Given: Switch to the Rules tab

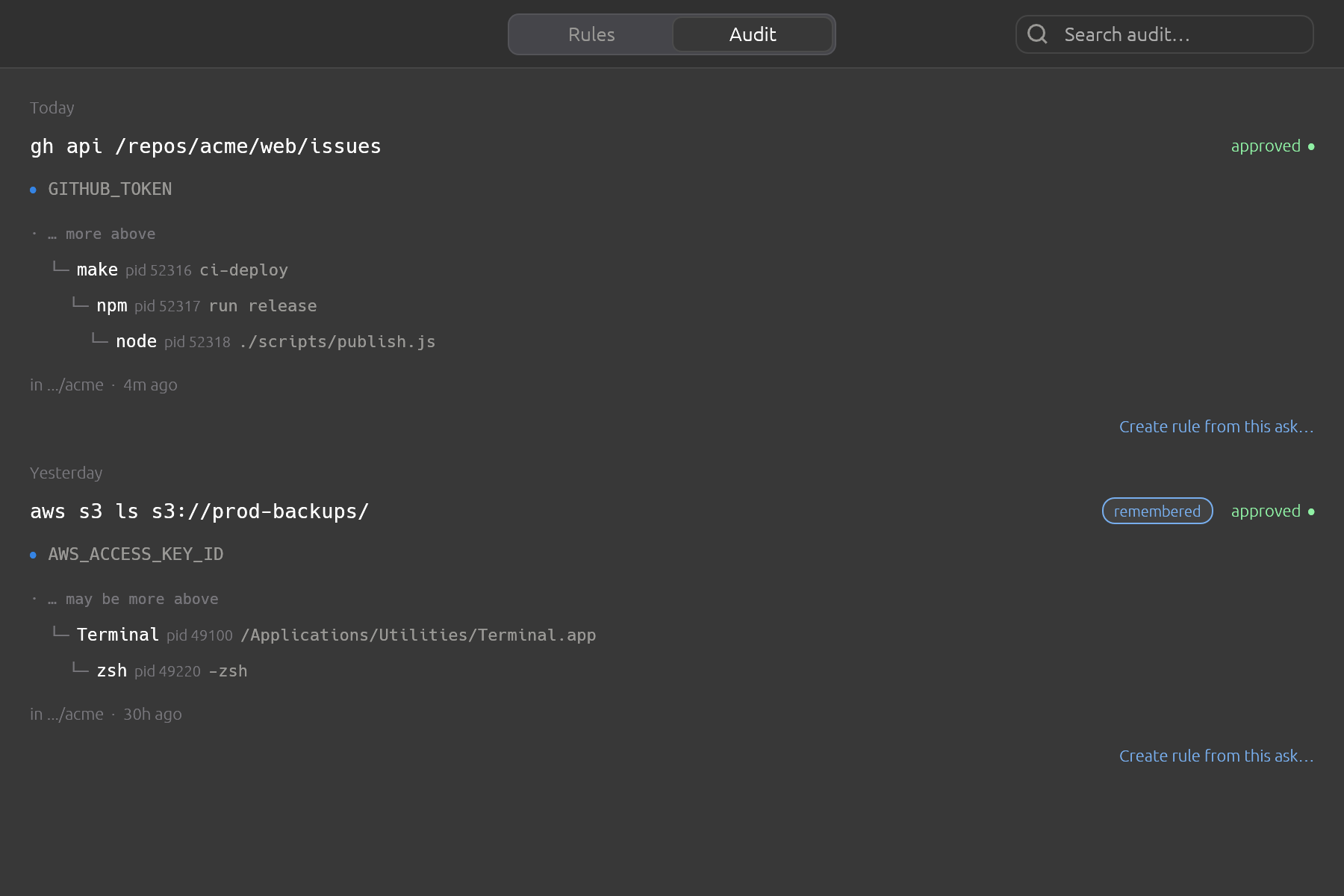Looking at the screenshot, I should 591,34.
